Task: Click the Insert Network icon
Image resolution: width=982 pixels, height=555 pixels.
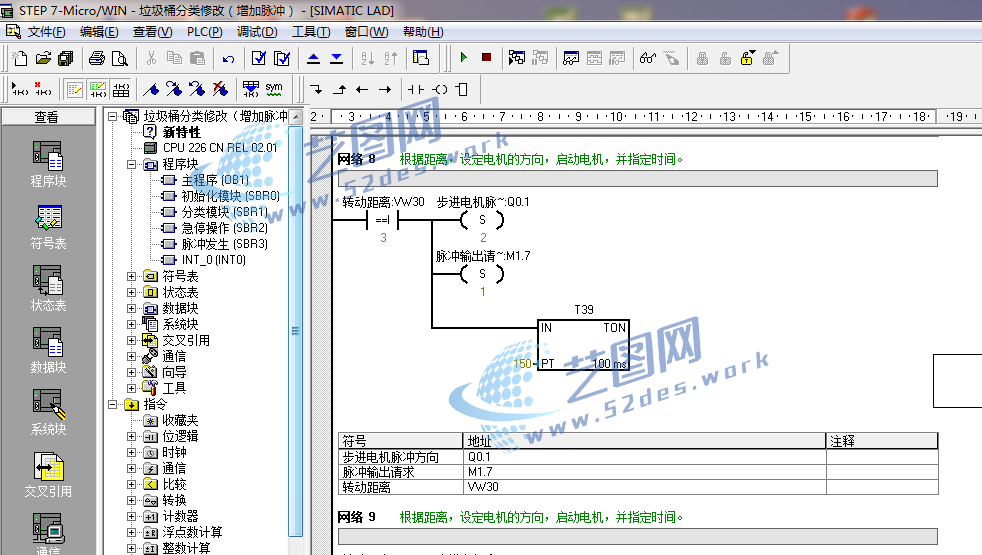Action: [x=20, y=89]
